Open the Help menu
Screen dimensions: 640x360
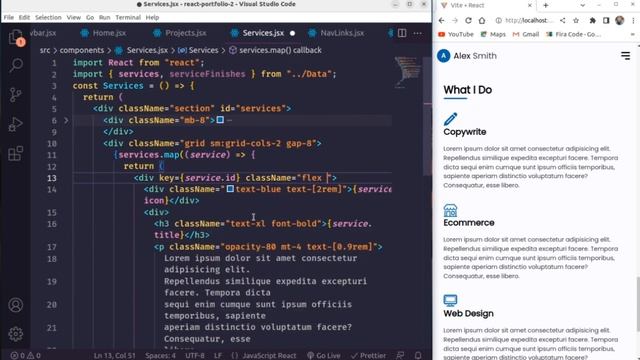(x=152, y=18)
